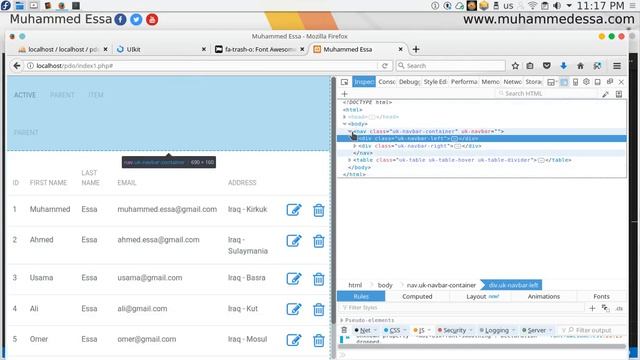Toggle the Security console filter

pyautogui.click(x=454, y=330)
